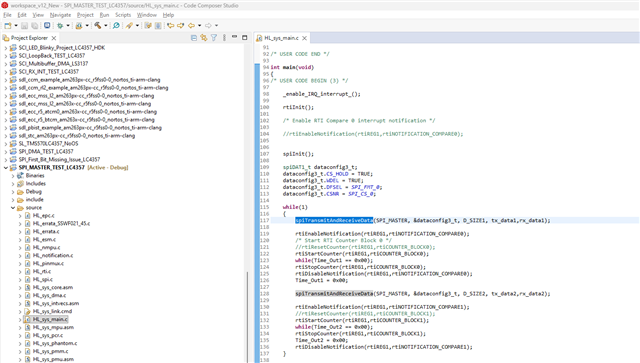Close the Project Explorer tab
Image resolution: width=640 pixels, height=363 pixels.
click(x=53, y=38)
